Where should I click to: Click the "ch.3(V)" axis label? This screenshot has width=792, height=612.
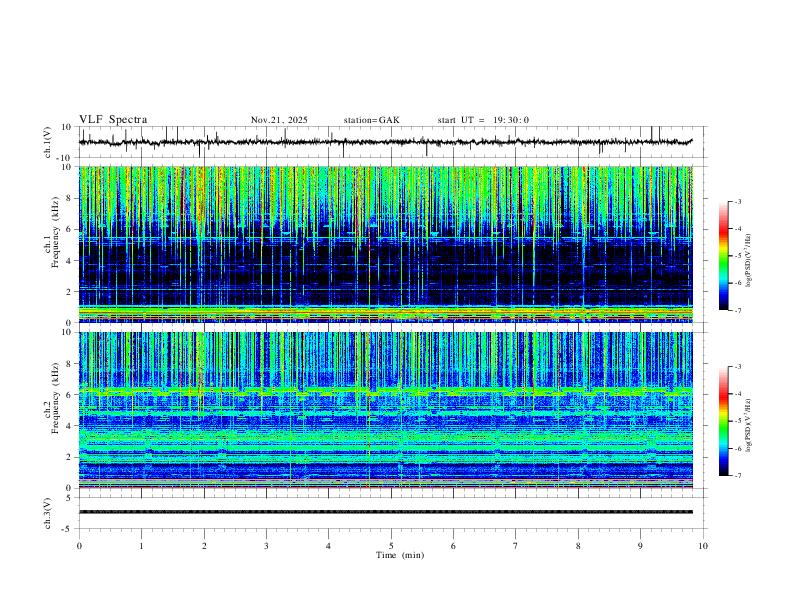point(48,514)
